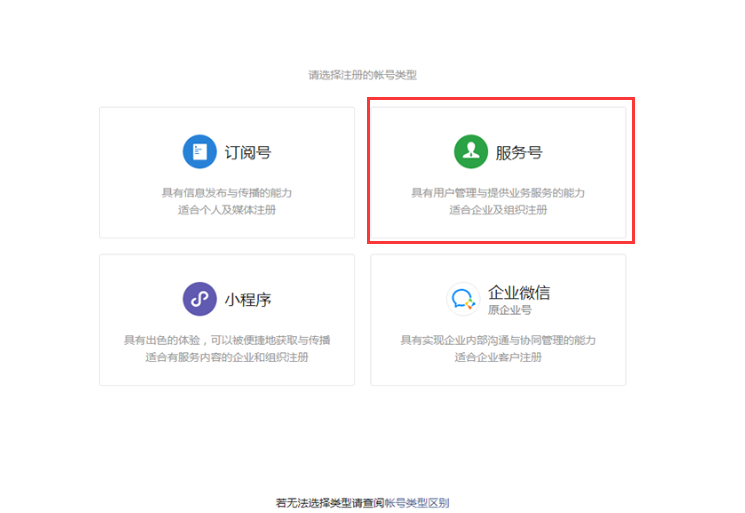745x513 pixels.
Task: Click the 若无法选择类型请查阅 text
Action: (330, 503)
